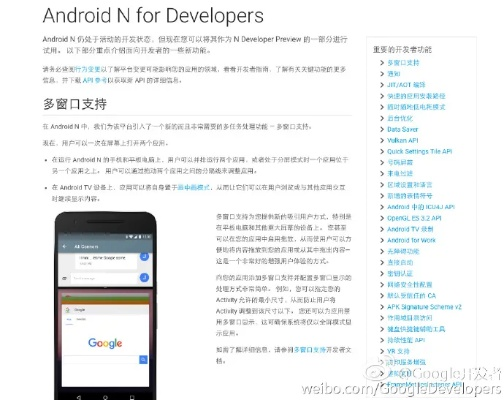The width and height of the screenshot is (504, 400).
Task: Tap back arrow in phone's top app
Action: coord(65,246)
